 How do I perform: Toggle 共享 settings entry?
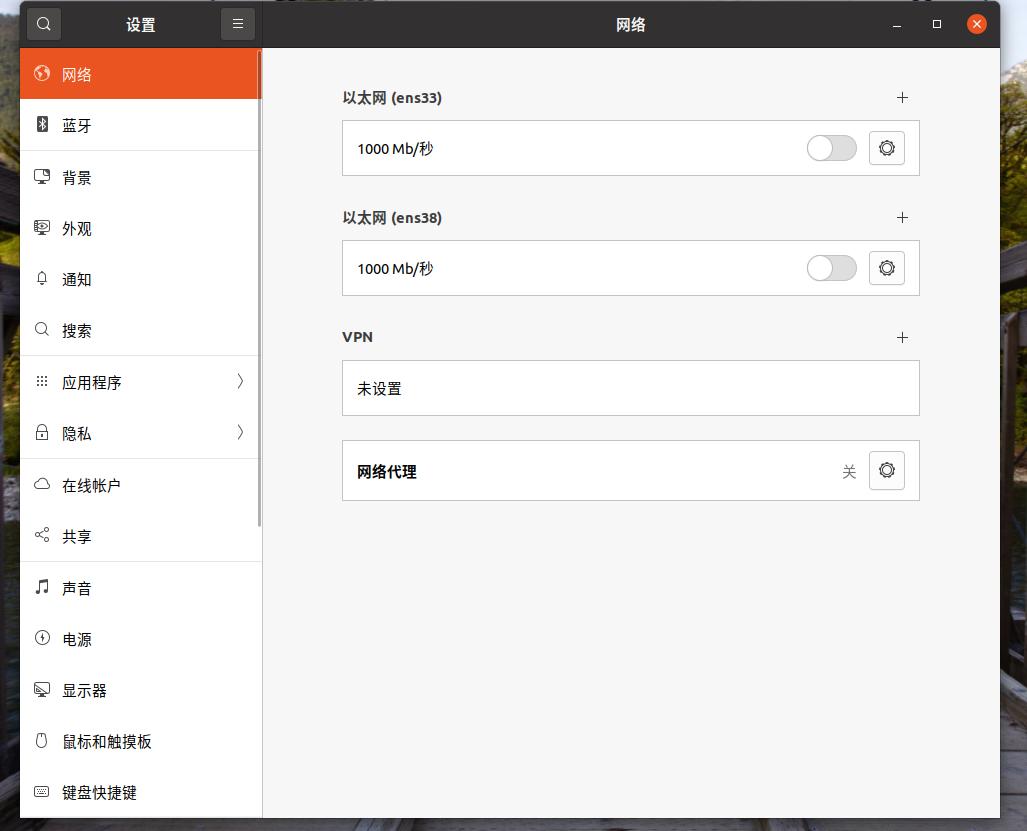(x=77, y=536)
